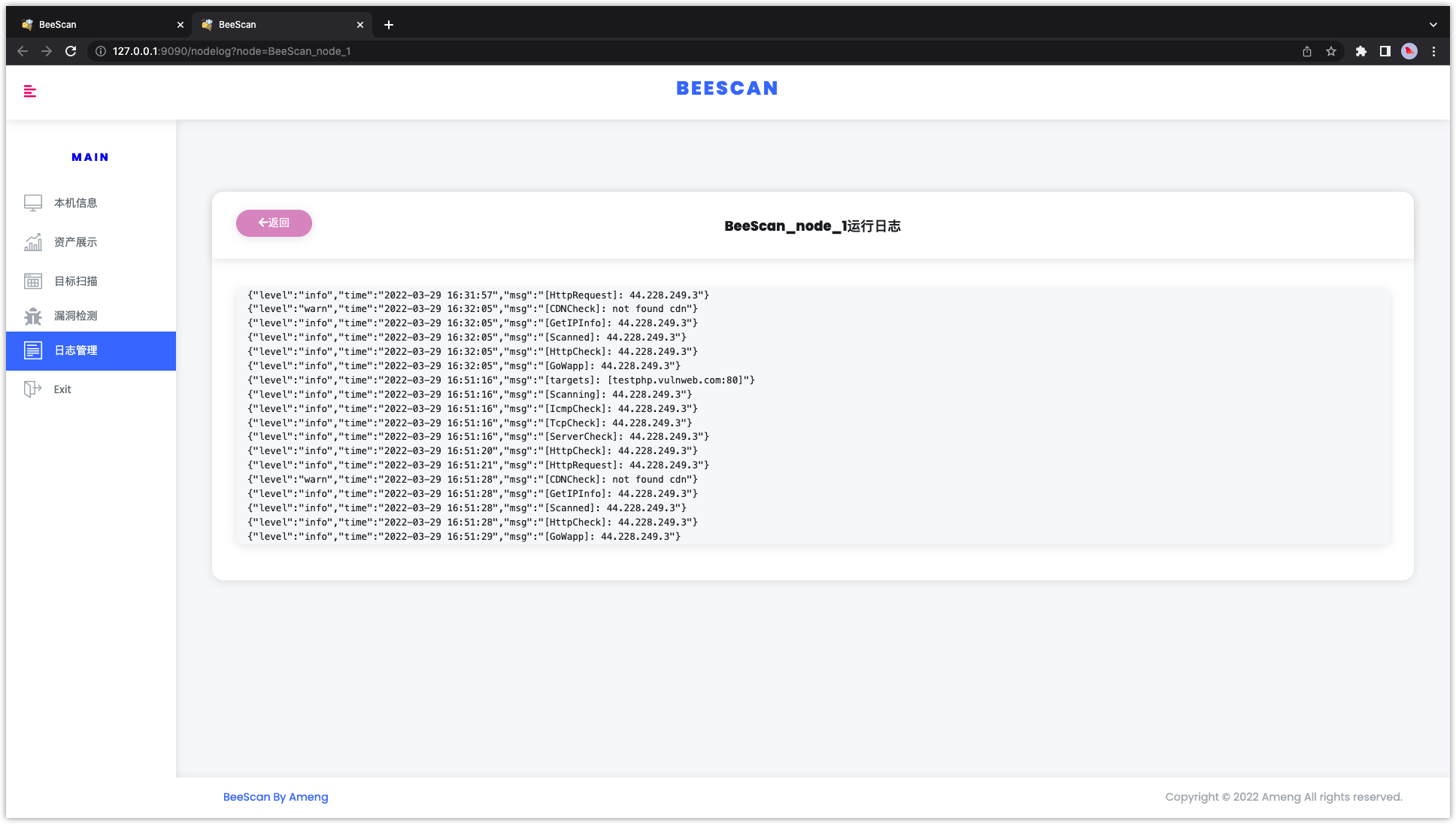The height and width of the screenshot is (824, 1456).
Task: Click the log icon for 日志管理
Action: pyautogui.click(x=33, y=350)
